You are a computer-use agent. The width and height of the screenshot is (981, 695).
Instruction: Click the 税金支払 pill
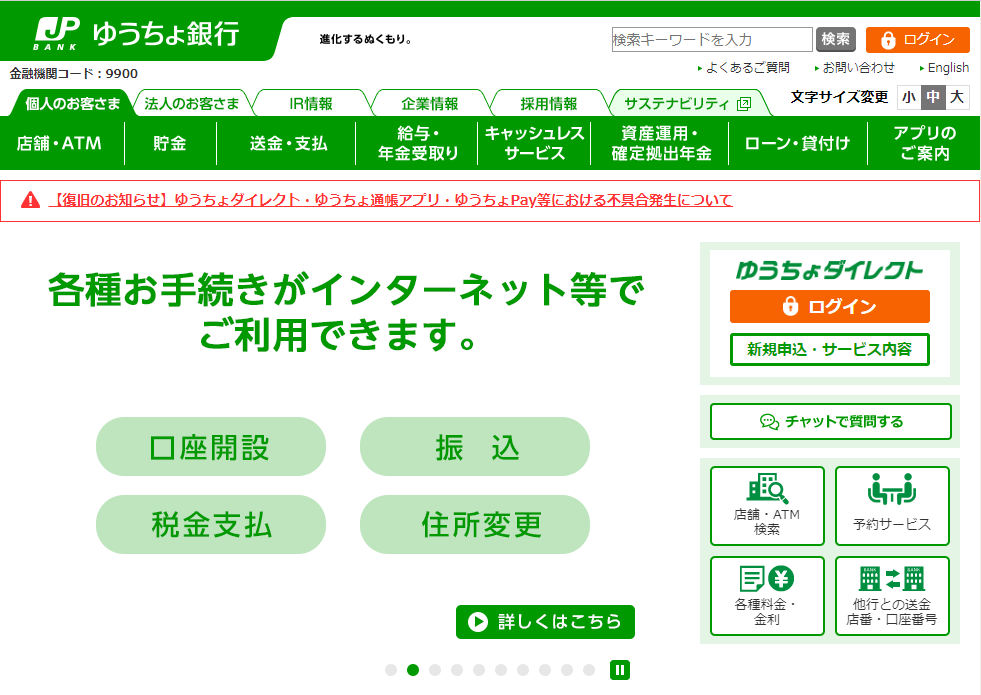(x=211, y=524)
